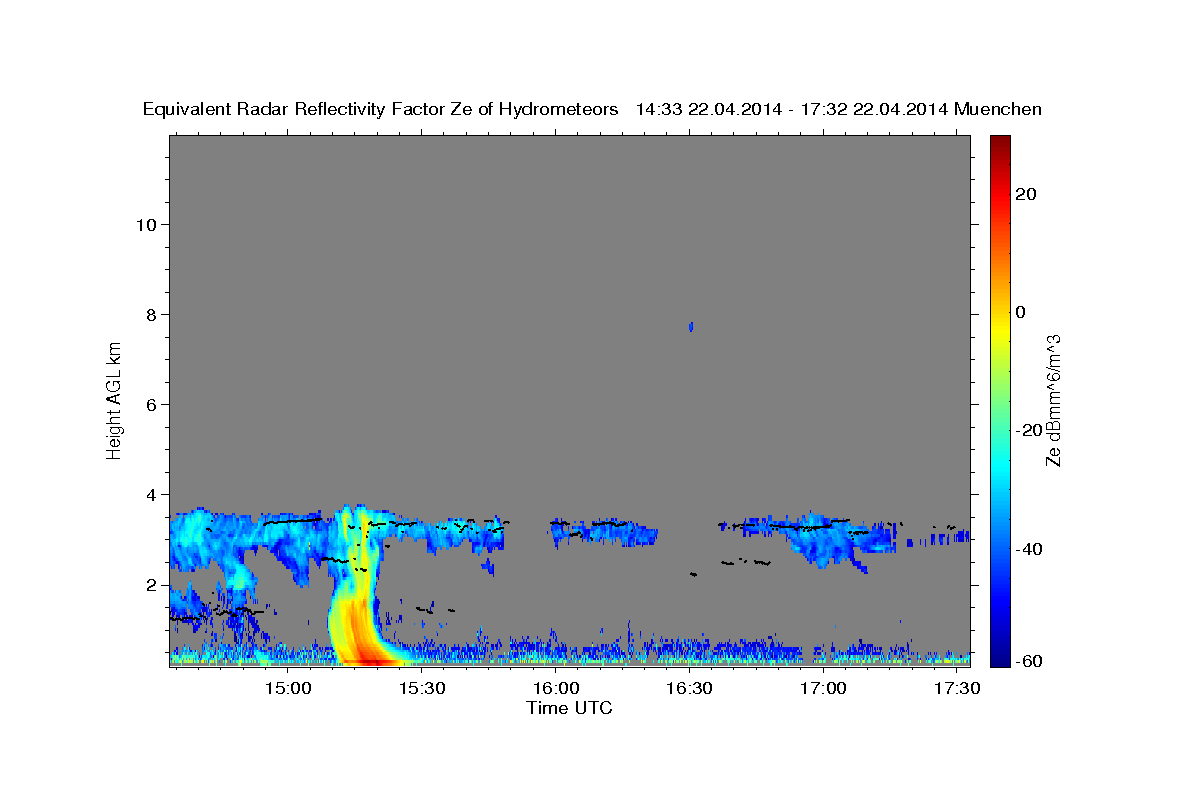Click the colorbar value '-20'
This screenshot has width=1200, height=800.
pyautogui.click(x=1030, y=430)
